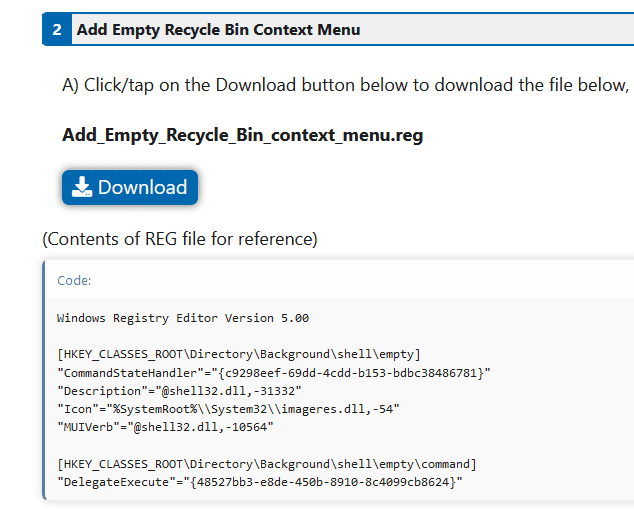Viewport: 634px width, 509px height.
Task: Click the Contents of REG file for reference text
Action: click(180, 239)
